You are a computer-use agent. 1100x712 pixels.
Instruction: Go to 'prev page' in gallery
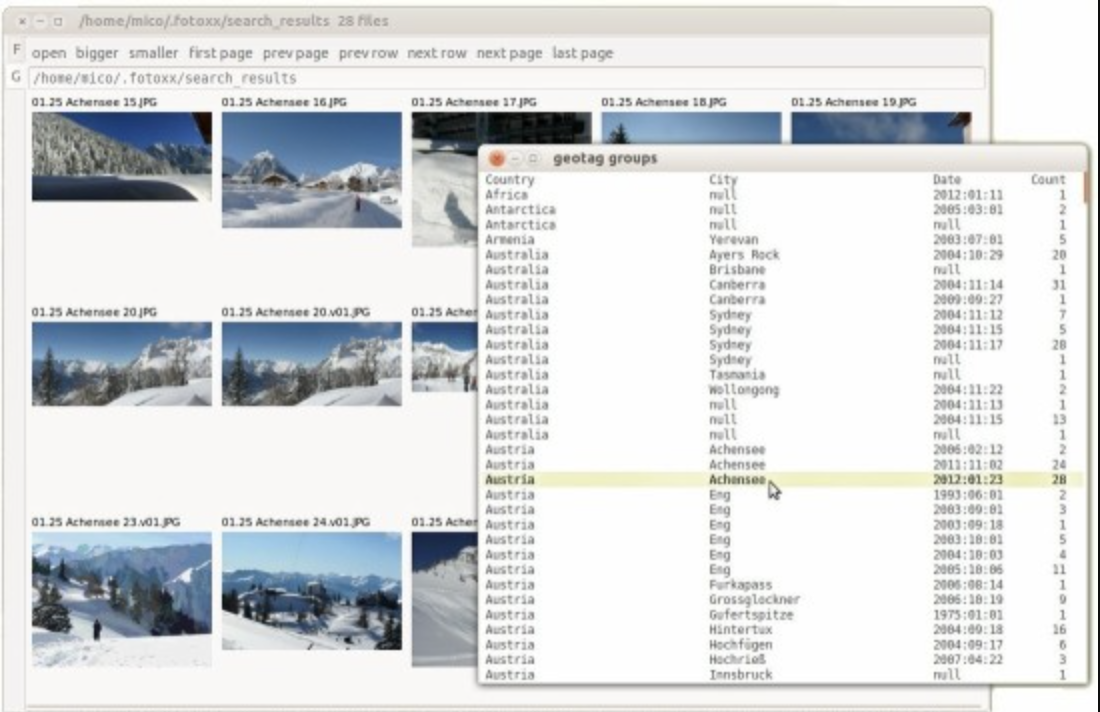(295, 53)
